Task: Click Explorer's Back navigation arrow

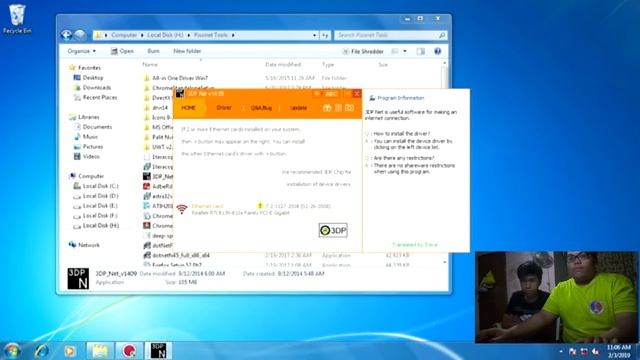Action: point(67,36)
